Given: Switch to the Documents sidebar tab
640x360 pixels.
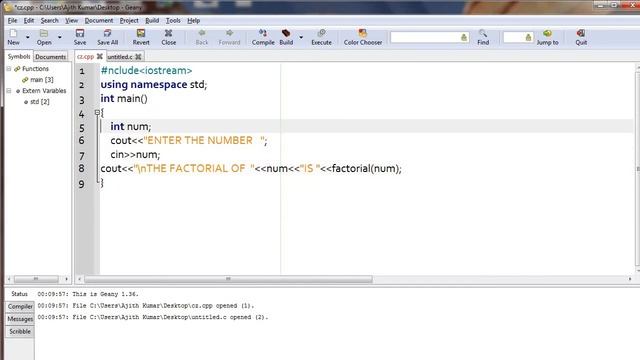Looking at the screenshot, I should (x=51, y=57).
